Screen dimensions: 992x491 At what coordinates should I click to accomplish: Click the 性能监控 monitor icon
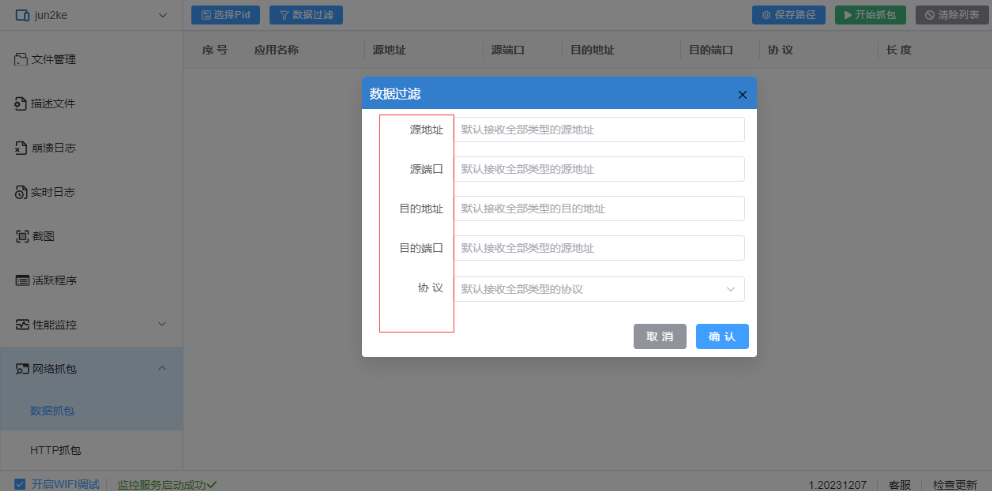22,325
